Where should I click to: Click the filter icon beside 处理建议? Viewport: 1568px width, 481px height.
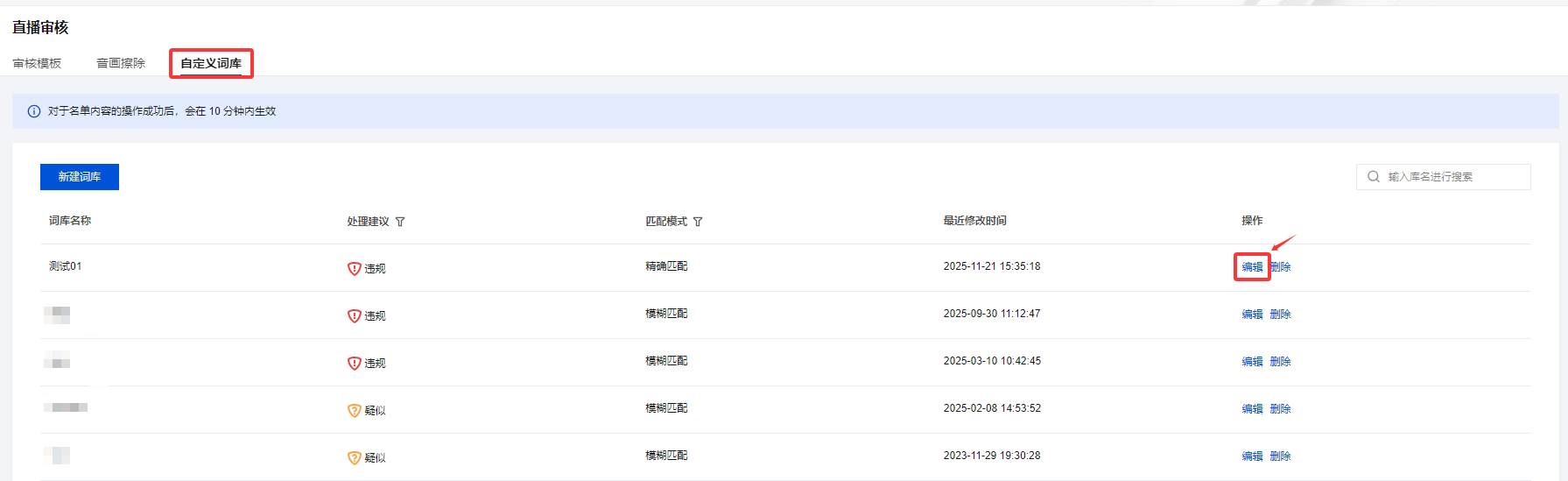[x=400, y=222]
